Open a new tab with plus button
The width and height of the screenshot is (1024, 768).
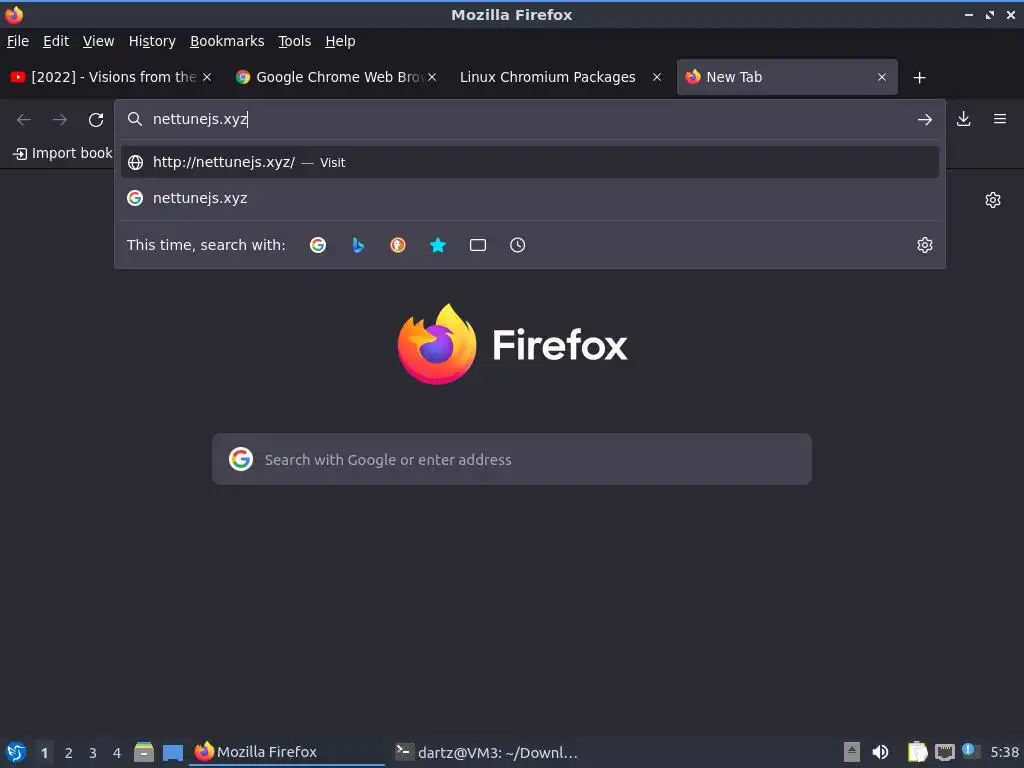(920, 78)
